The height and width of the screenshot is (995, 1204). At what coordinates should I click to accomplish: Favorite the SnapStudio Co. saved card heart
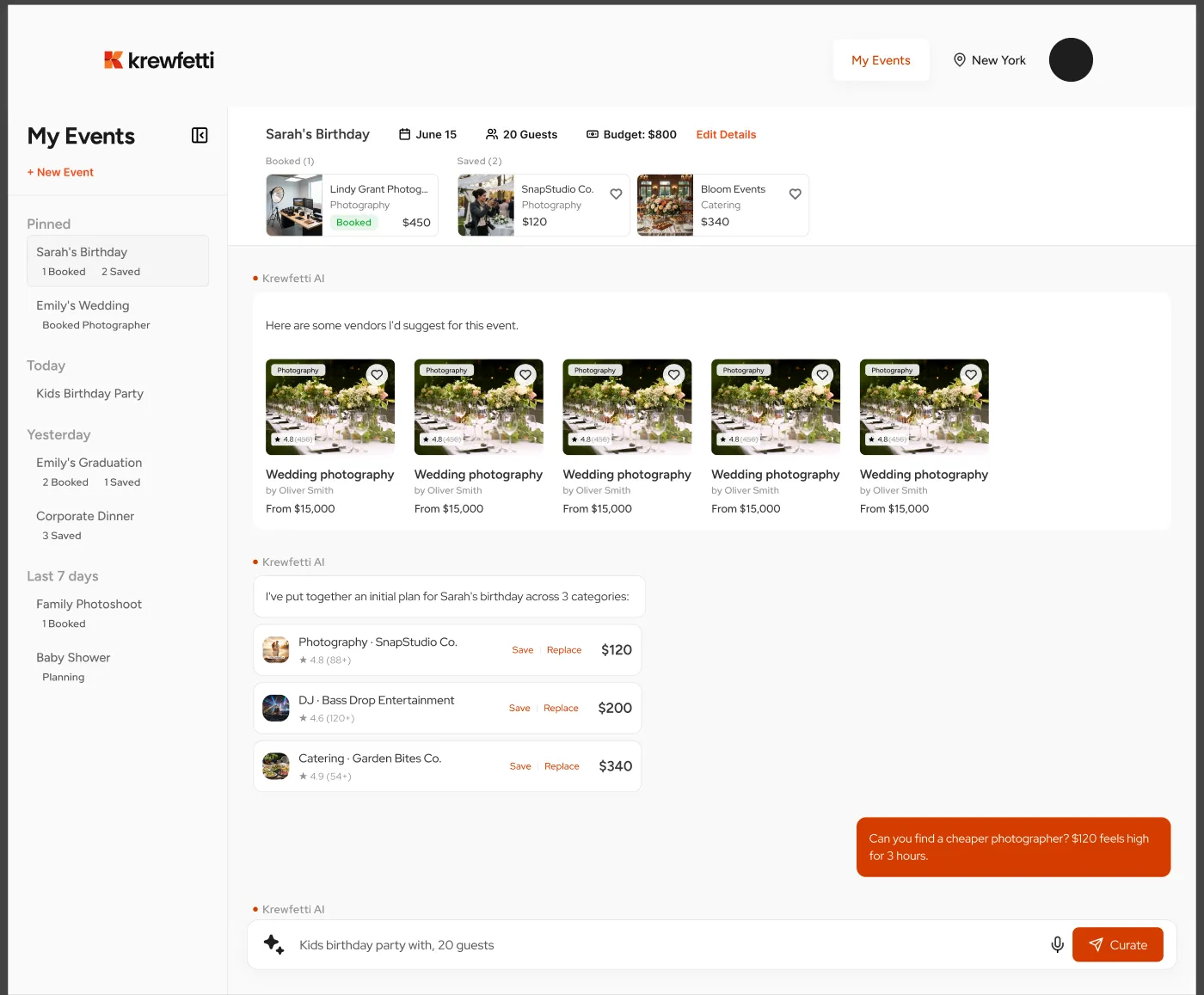click(x=616, y=194)
